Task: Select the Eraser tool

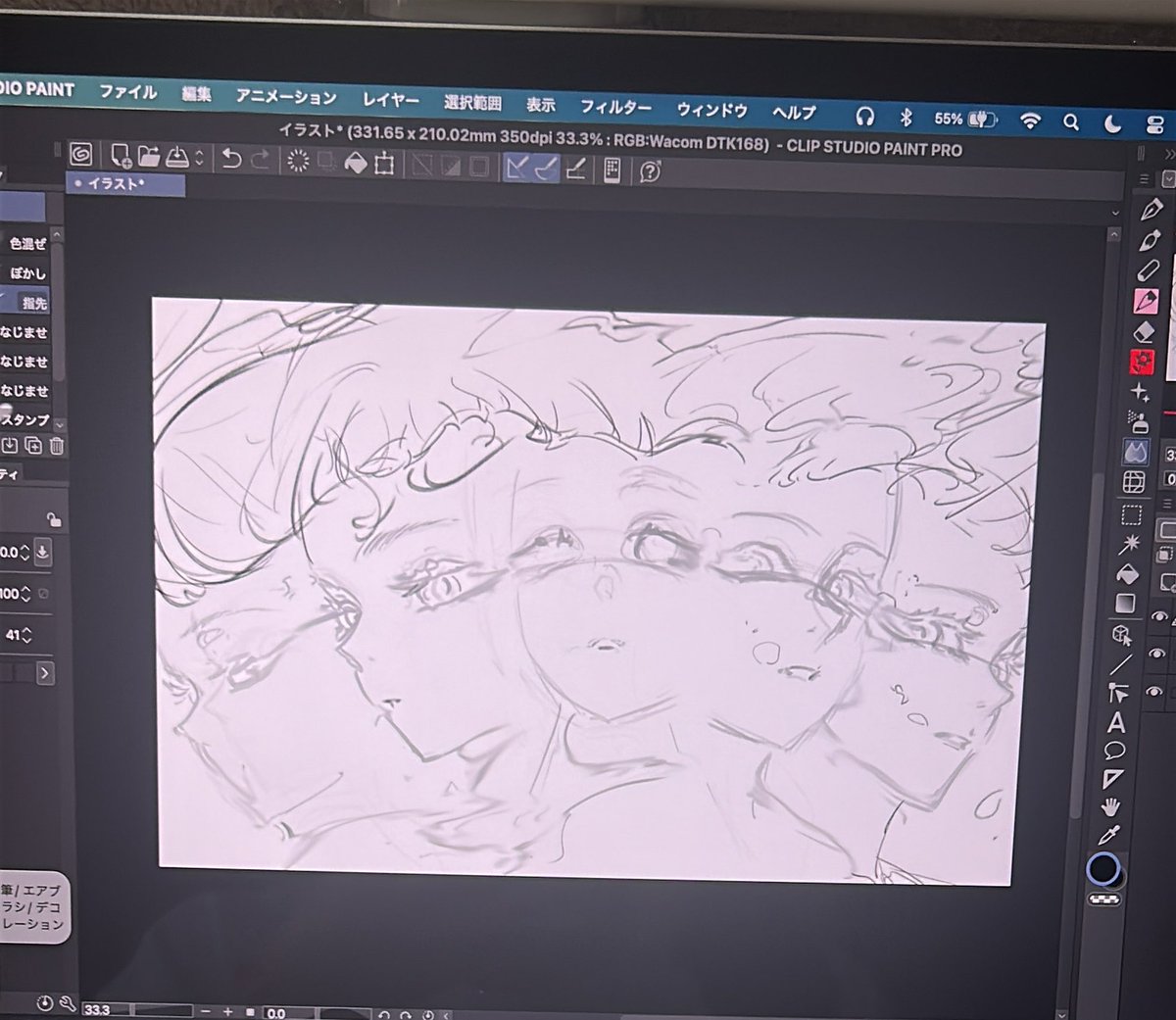Action: pyautogui.click(x=1145, y=331)
